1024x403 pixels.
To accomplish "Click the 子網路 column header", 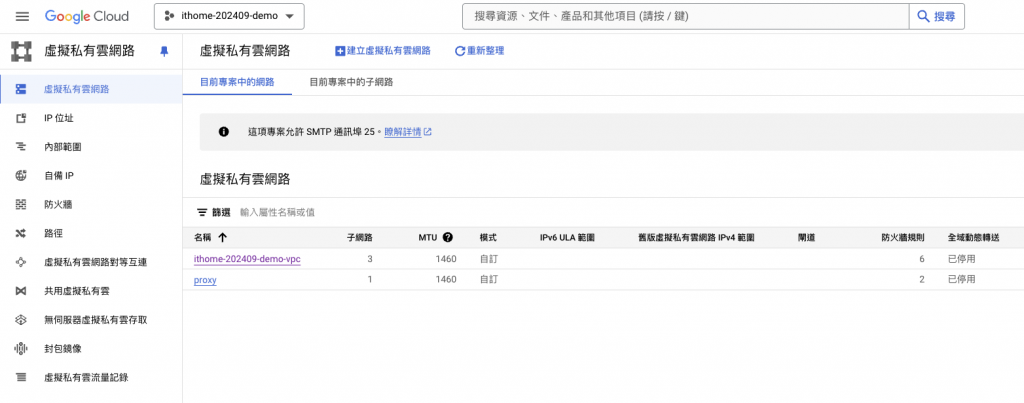I will click(x=359, y=237).
